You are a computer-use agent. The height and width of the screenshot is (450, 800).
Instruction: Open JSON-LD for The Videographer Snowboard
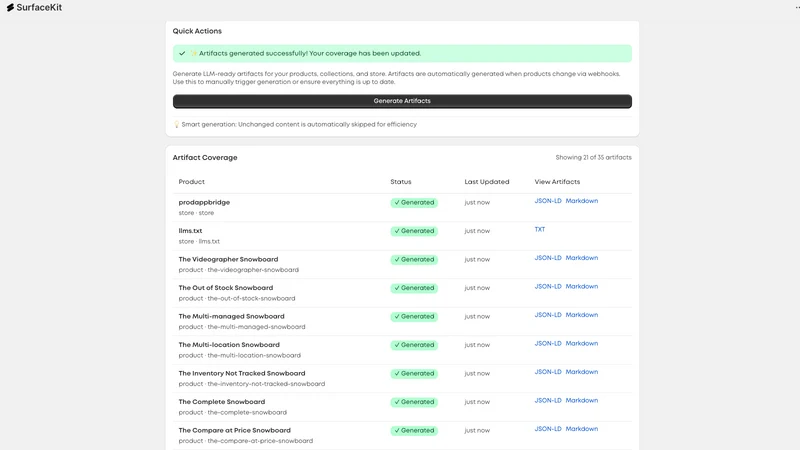(548, 258)
